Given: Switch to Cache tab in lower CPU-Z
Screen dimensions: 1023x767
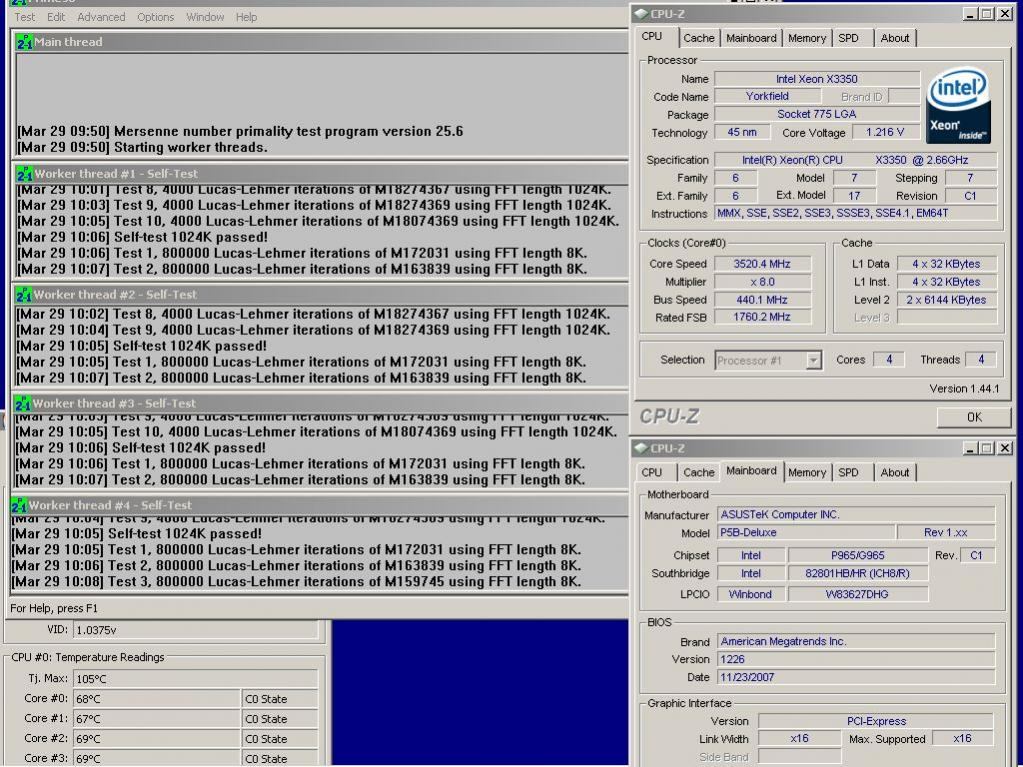Looking at the screenshot, I should click(x=699, y=473).
